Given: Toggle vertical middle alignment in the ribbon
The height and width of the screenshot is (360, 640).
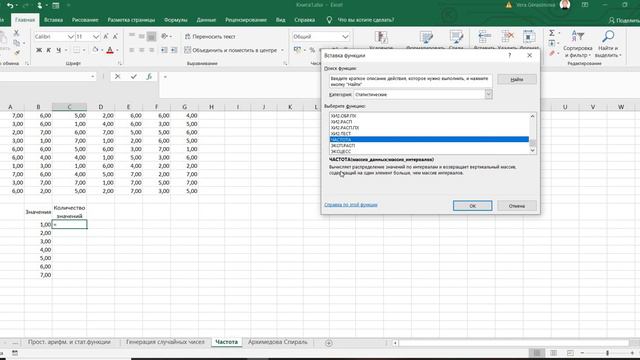Looking at the screenshot, I should (x=141, y=36).
